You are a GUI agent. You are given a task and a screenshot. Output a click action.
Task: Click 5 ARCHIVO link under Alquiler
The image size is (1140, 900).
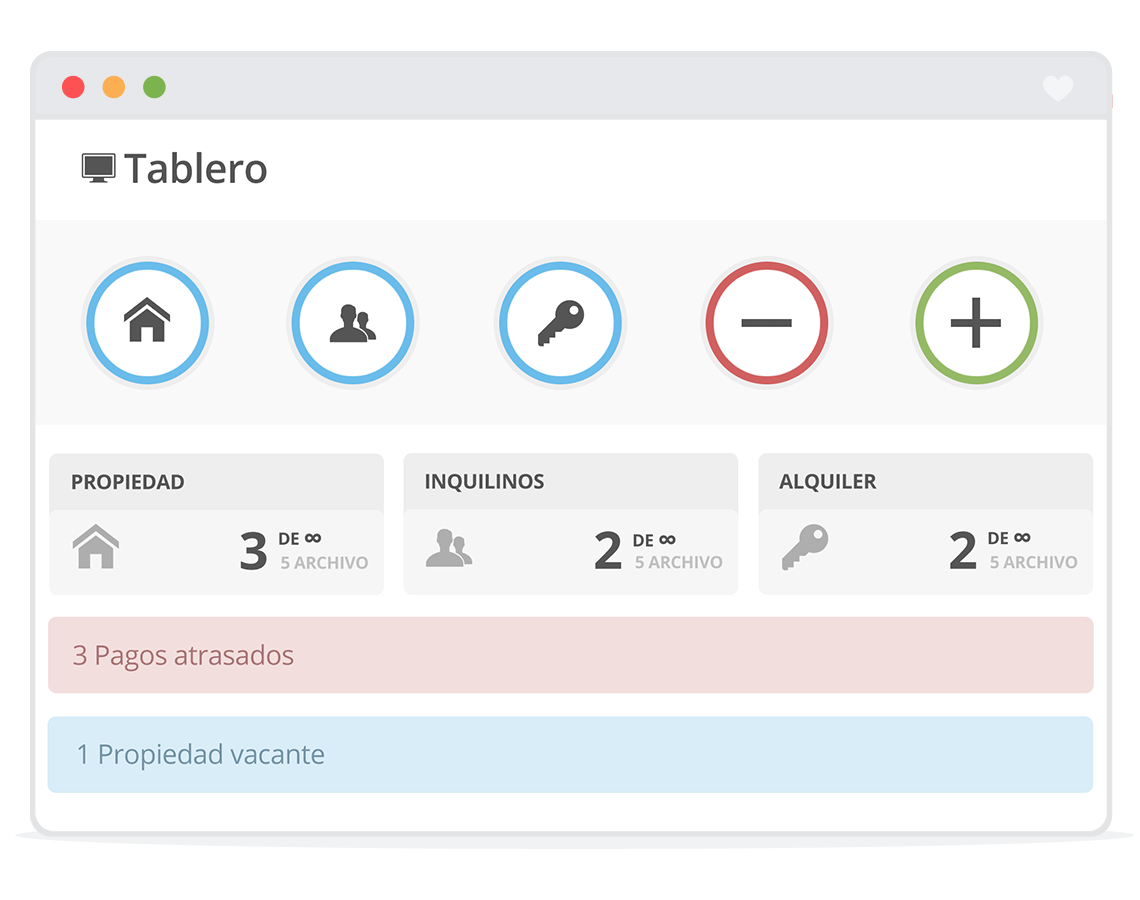[1033, 562]
